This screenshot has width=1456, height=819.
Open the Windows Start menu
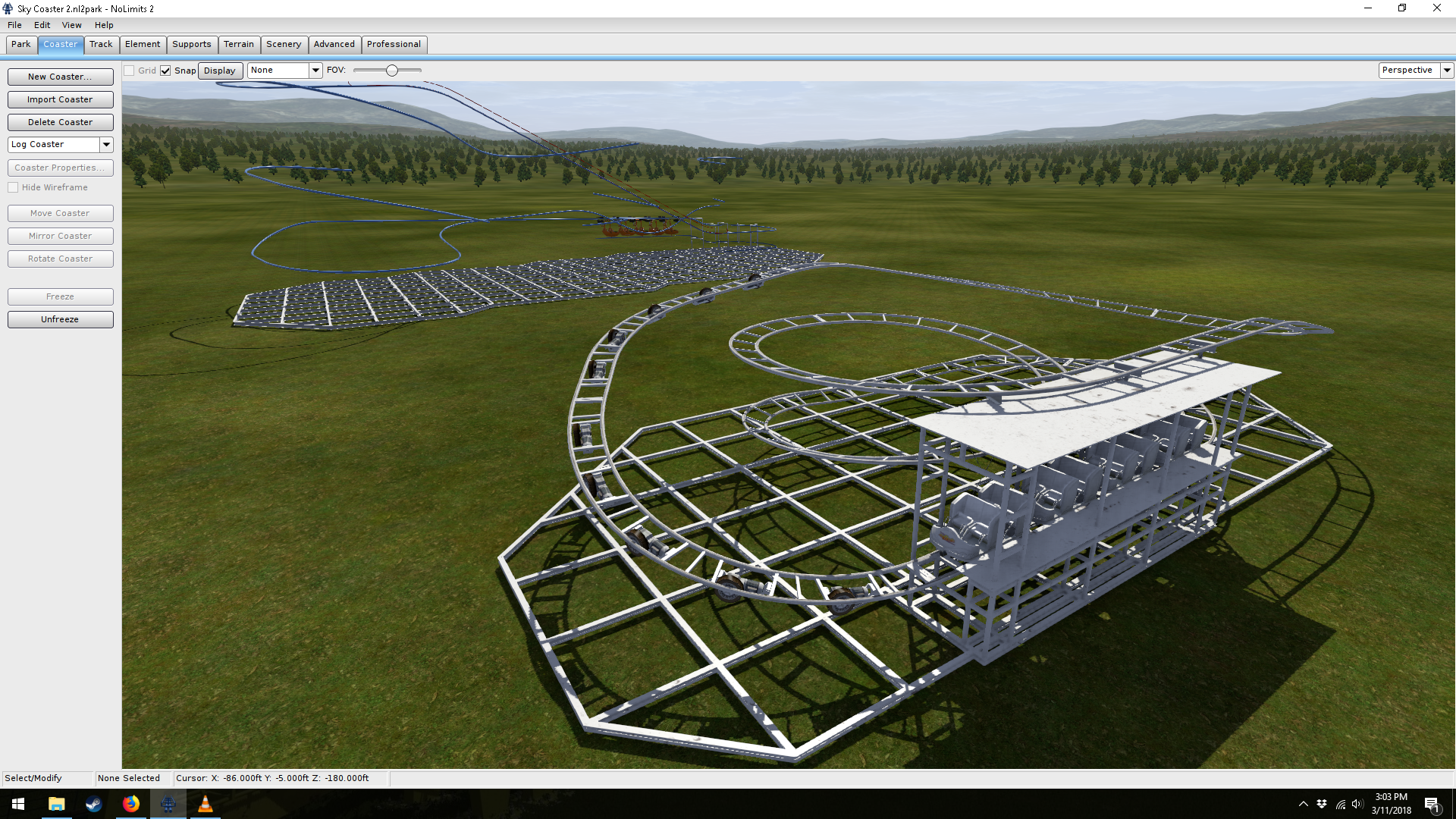(18, 804)
